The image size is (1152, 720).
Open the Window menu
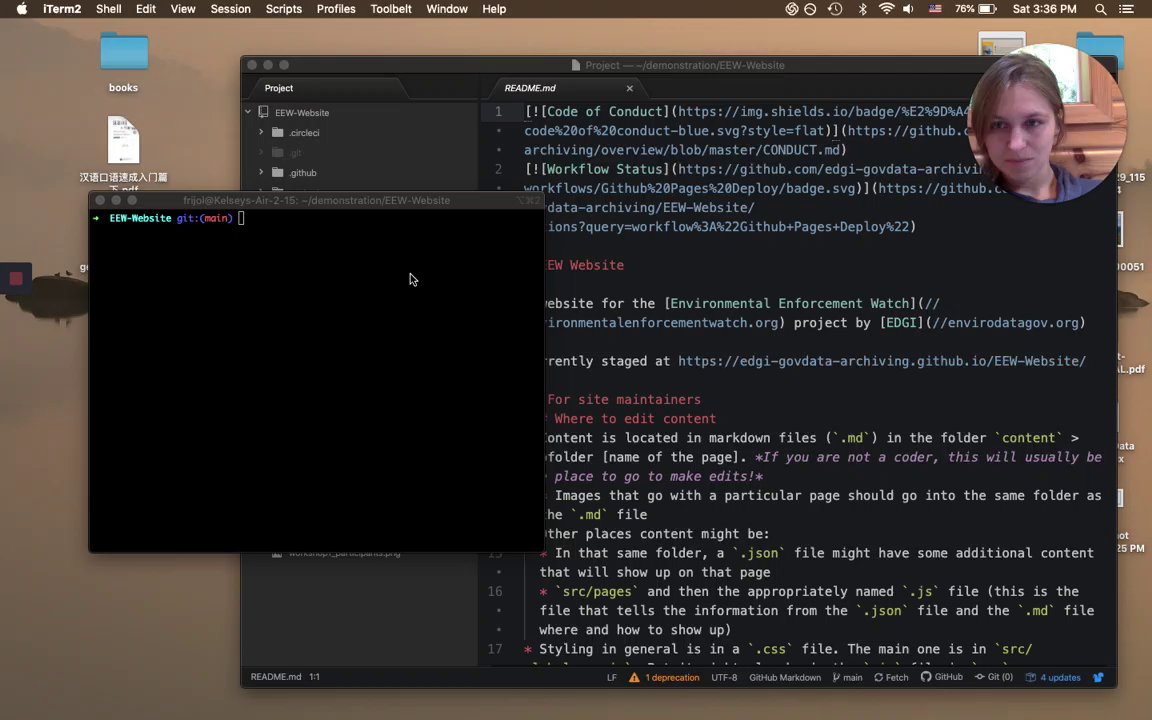pos(447,9)
